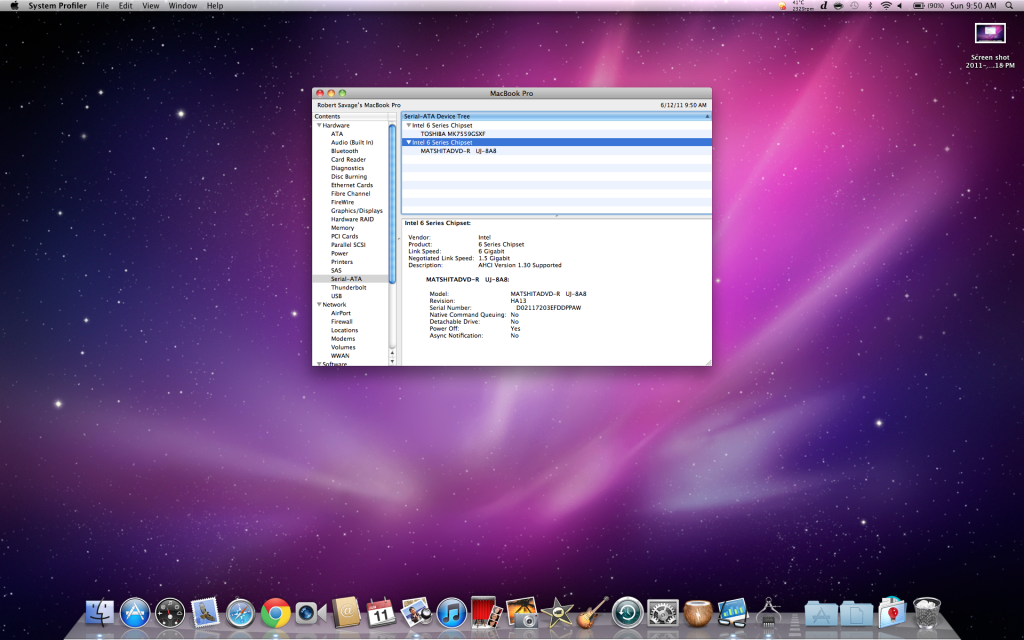Click the Bluetooth menu bar icon
The image size is (1024, 640).
point(870,6)
